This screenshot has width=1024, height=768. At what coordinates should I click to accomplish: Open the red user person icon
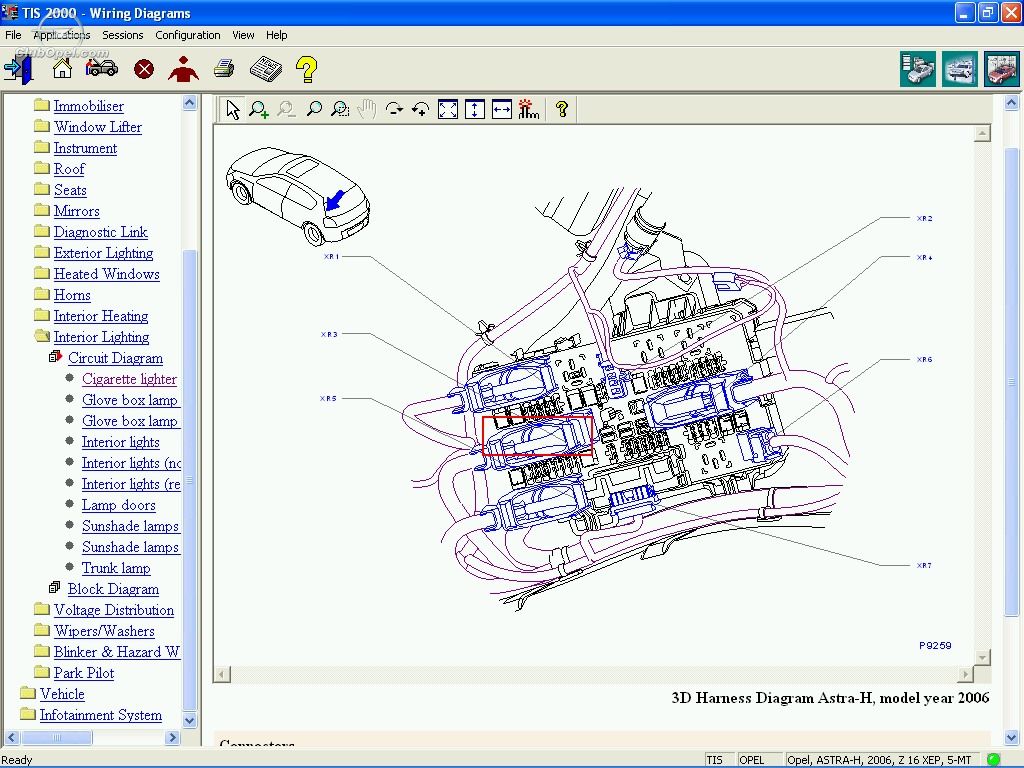pos(184,69)
